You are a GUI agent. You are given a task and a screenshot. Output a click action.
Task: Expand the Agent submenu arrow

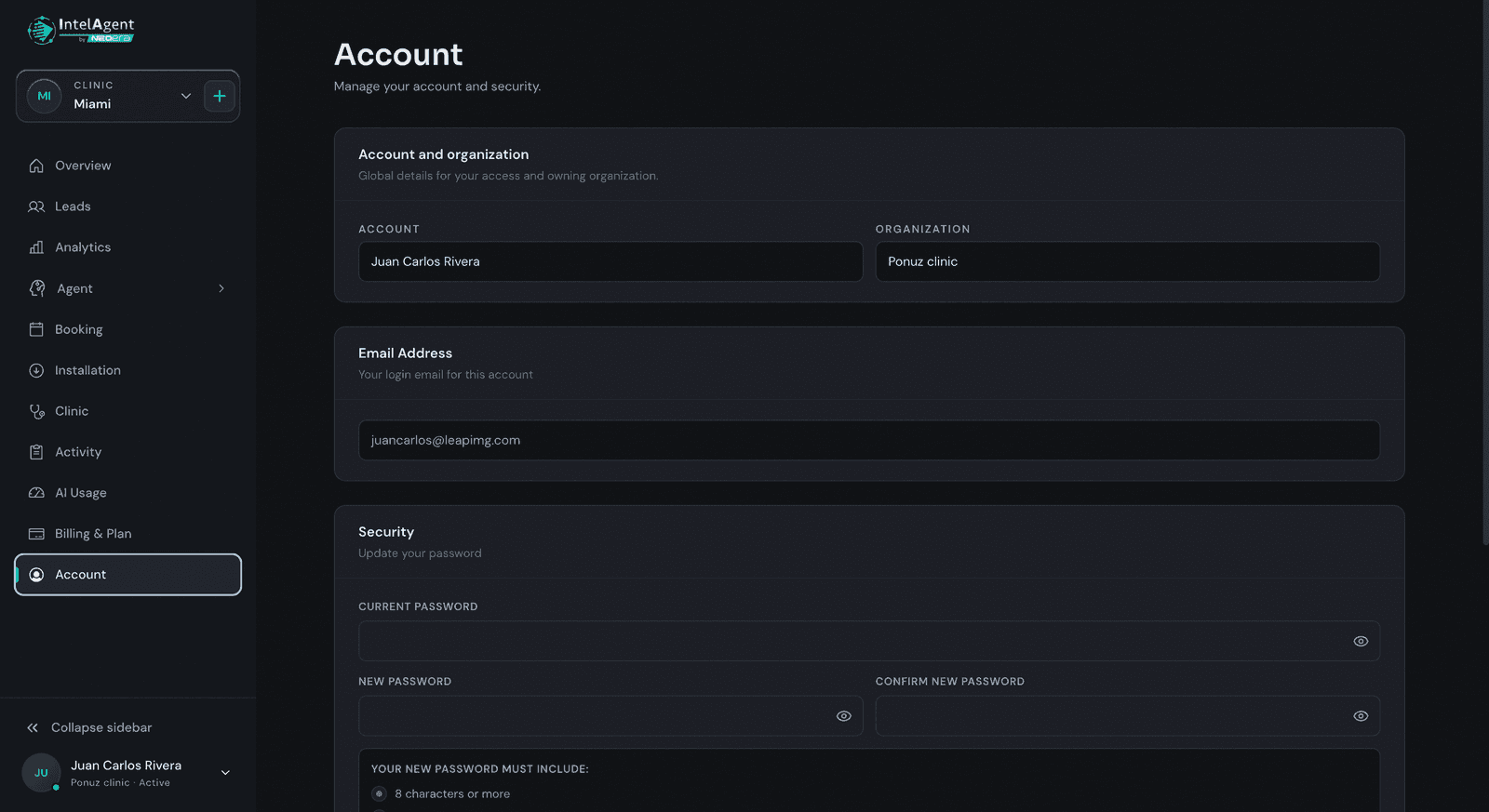click(x=221, y=288)
